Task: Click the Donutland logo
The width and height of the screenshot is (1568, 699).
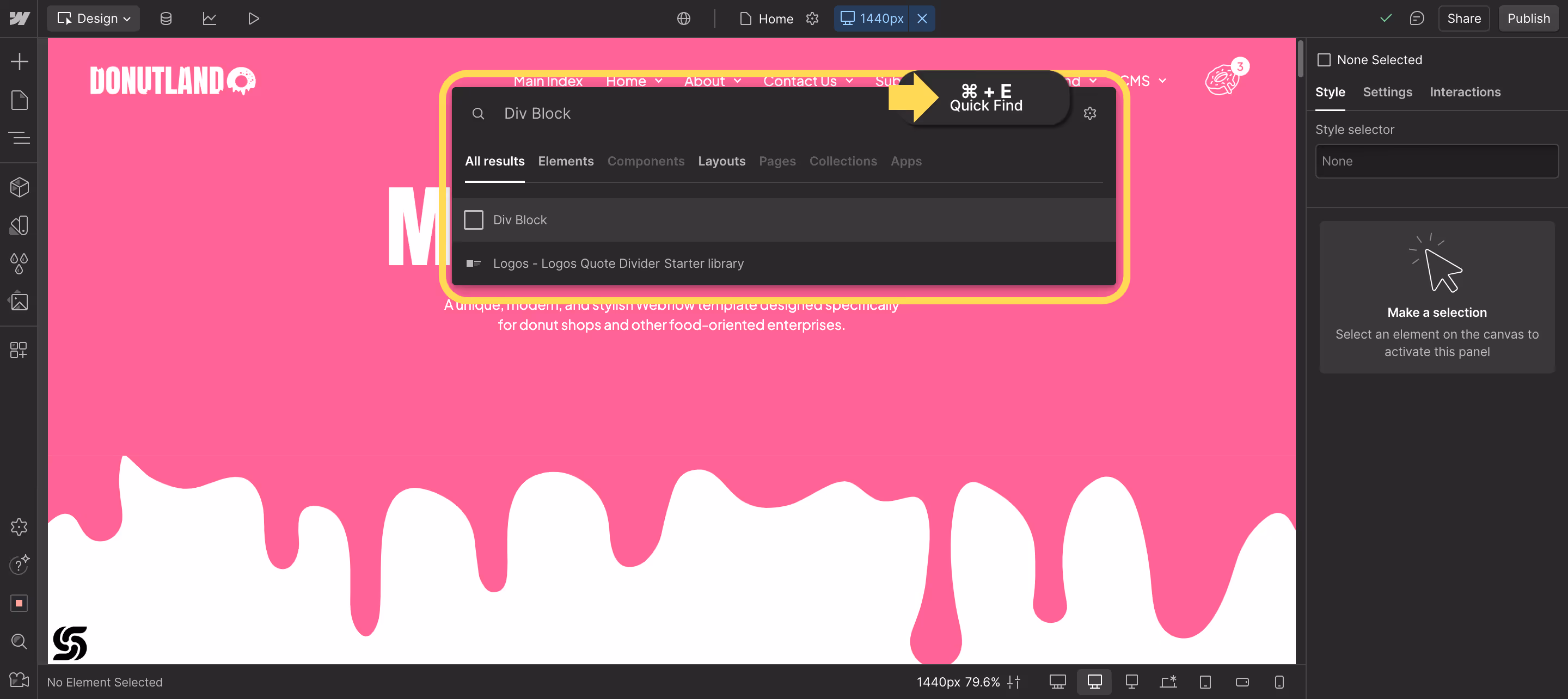Action: point(173,81)
